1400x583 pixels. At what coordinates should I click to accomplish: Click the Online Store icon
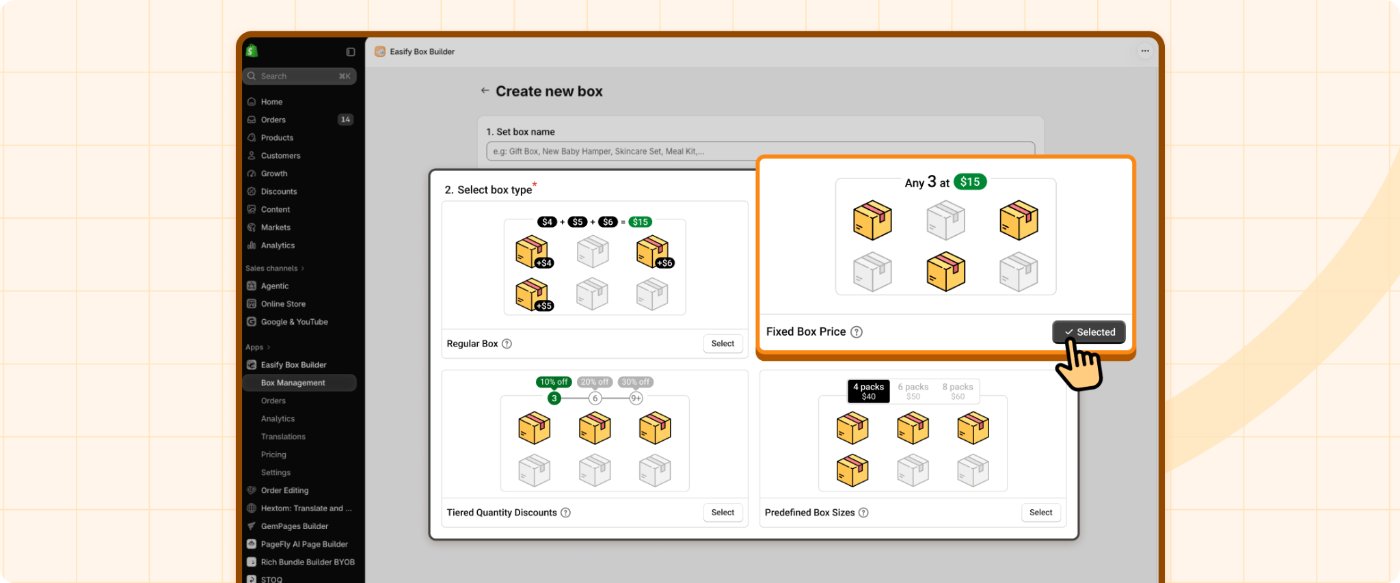(252, 304)
